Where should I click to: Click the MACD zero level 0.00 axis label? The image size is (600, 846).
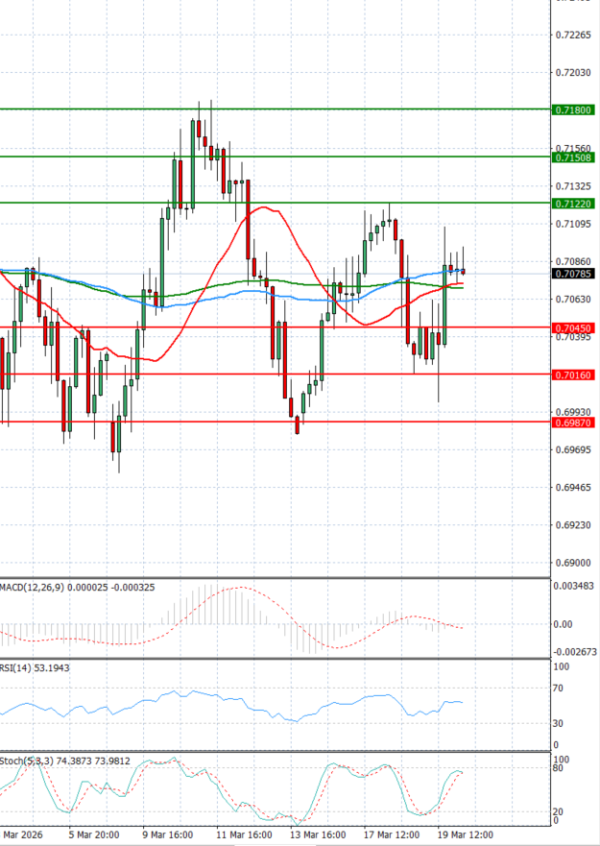[x=562, y=624]
